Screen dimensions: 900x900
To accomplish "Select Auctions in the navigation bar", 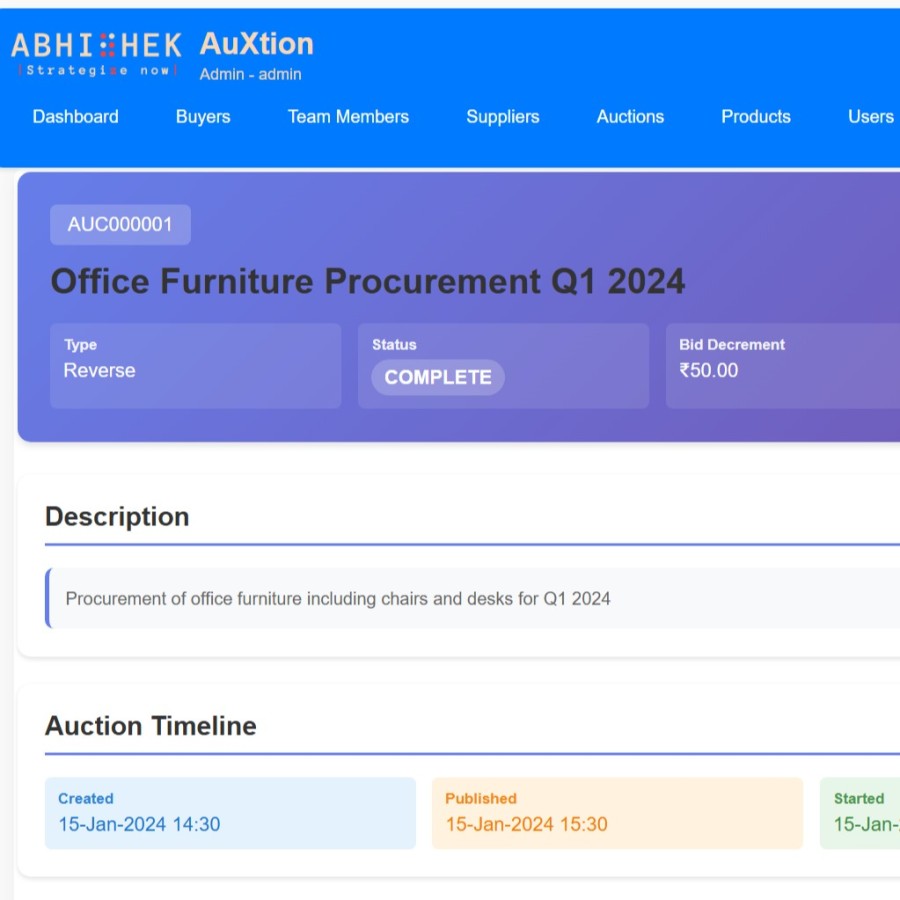I will tap(630, 117).
